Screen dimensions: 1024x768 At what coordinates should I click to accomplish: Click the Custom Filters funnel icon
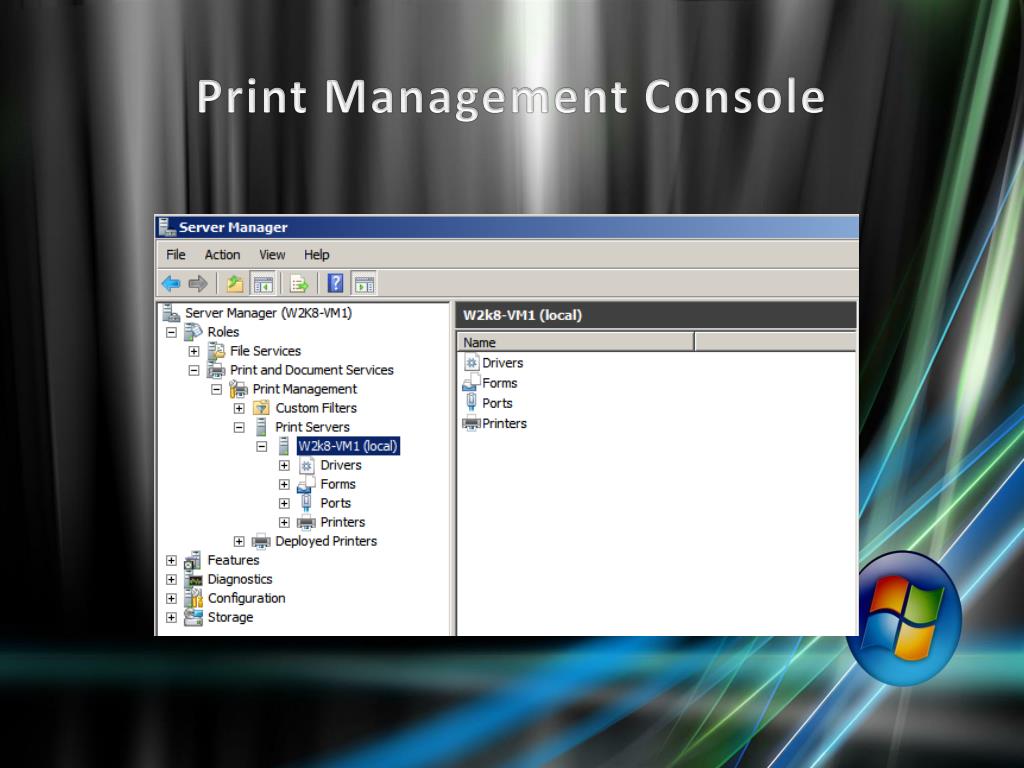click(x=261, y=408)
